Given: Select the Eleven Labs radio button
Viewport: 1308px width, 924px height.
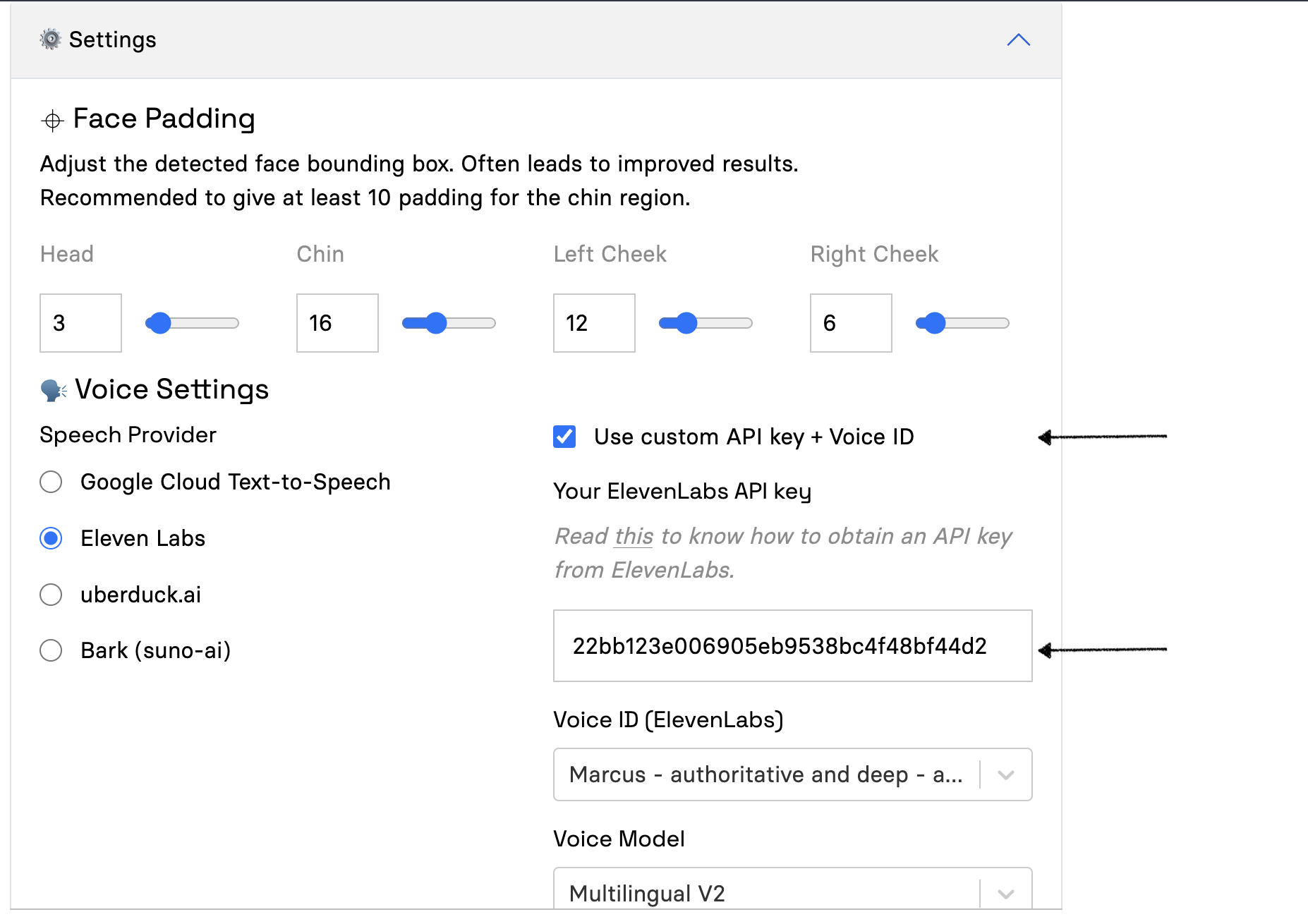Looking at the screenshot, I should 51,538.
